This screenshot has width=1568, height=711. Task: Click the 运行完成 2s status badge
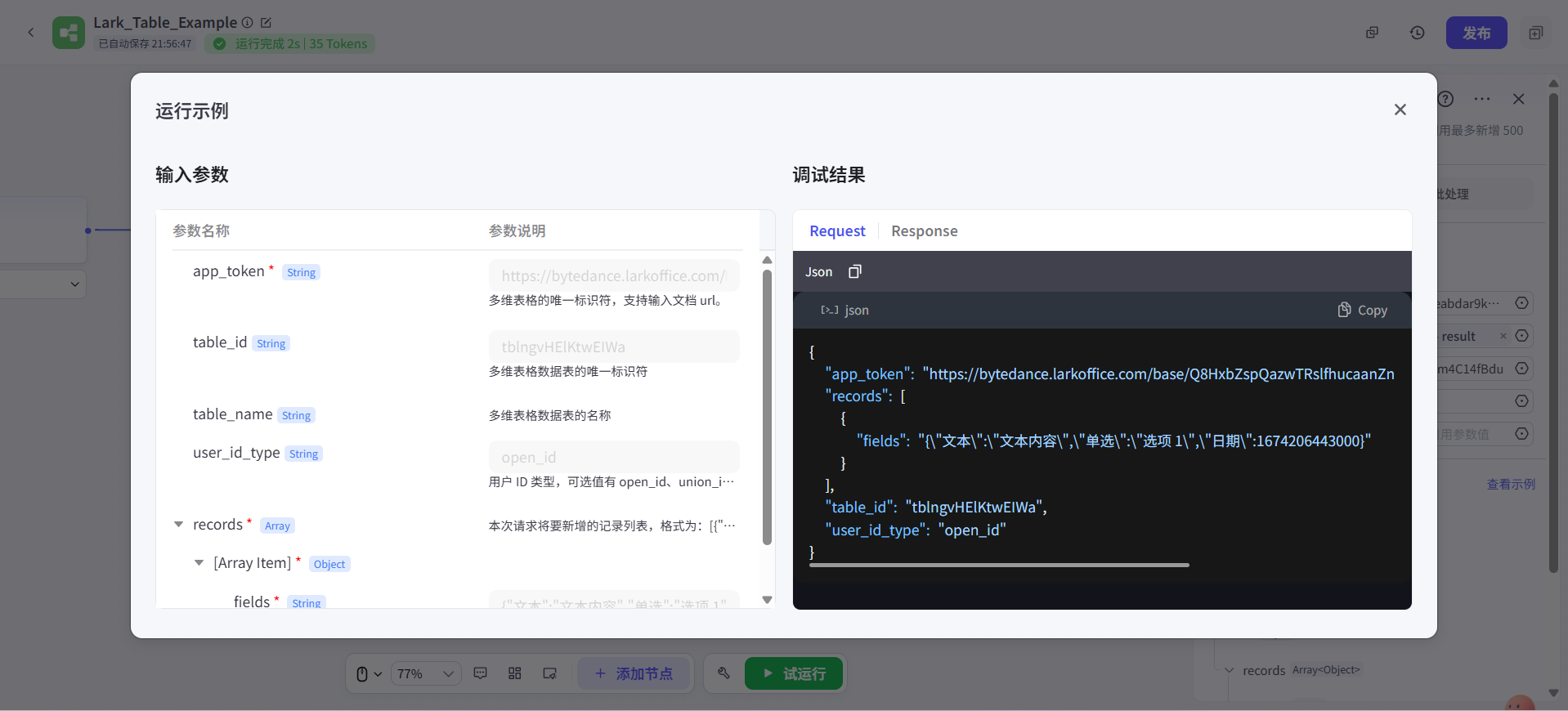(x=290, y=44)
